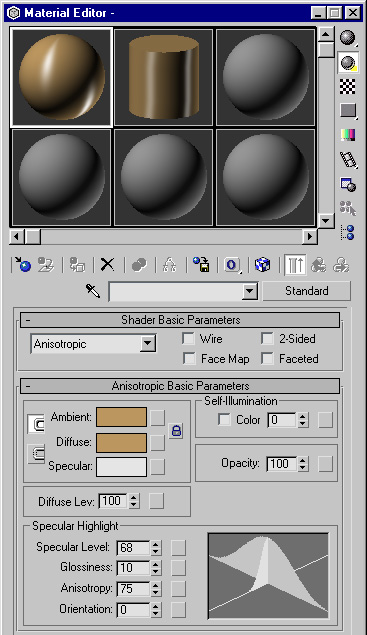Enable the Face Map checkbox
Image resolution: width=367 pixels, height=635 pixels.
[189, 358]
